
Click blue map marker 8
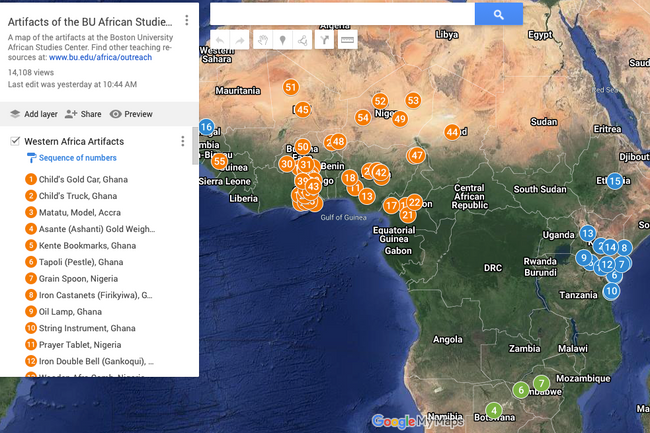(624, 248)
